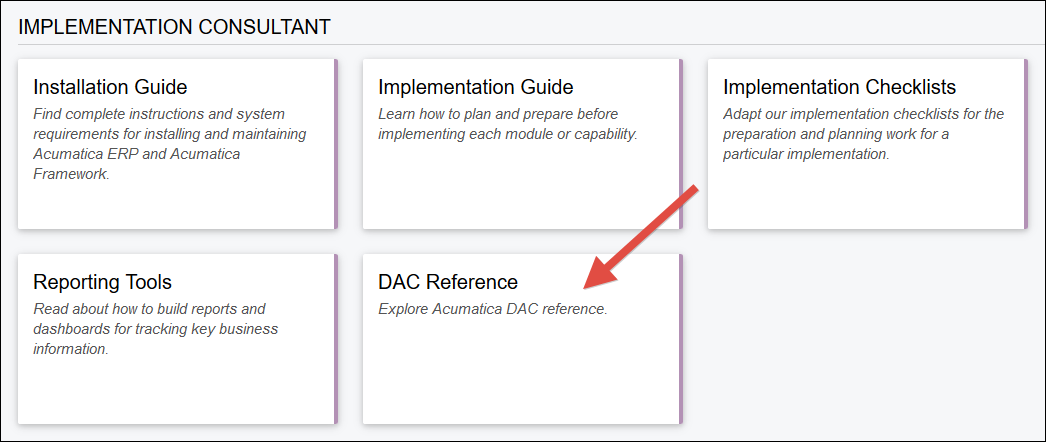The height and width of the screenshot is (442, 1046).
Task: Click 'Explore Acumatica DAC reference' text
Action: click(x=492, y=309)
